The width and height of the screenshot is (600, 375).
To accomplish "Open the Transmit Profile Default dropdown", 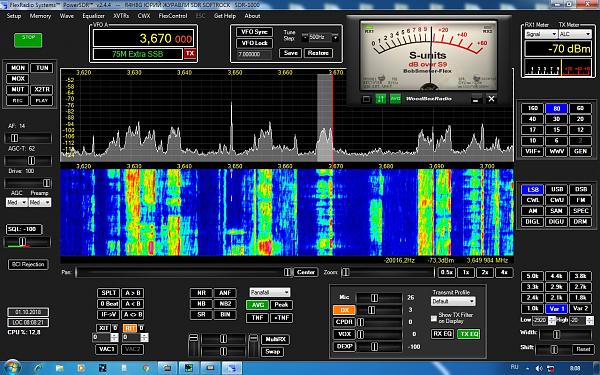I will (x=453, y=301).
